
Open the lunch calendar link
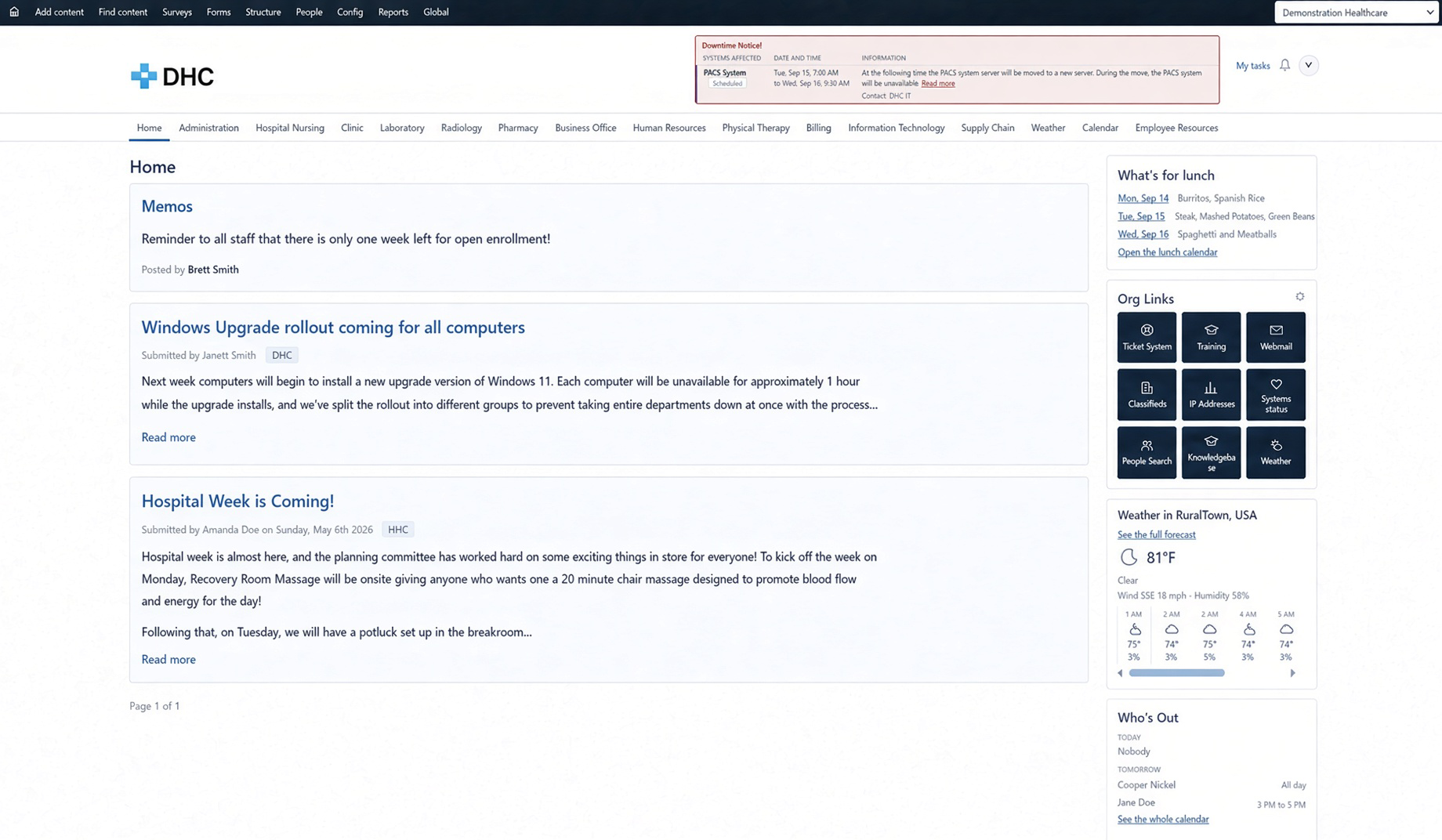(1167, 252)
